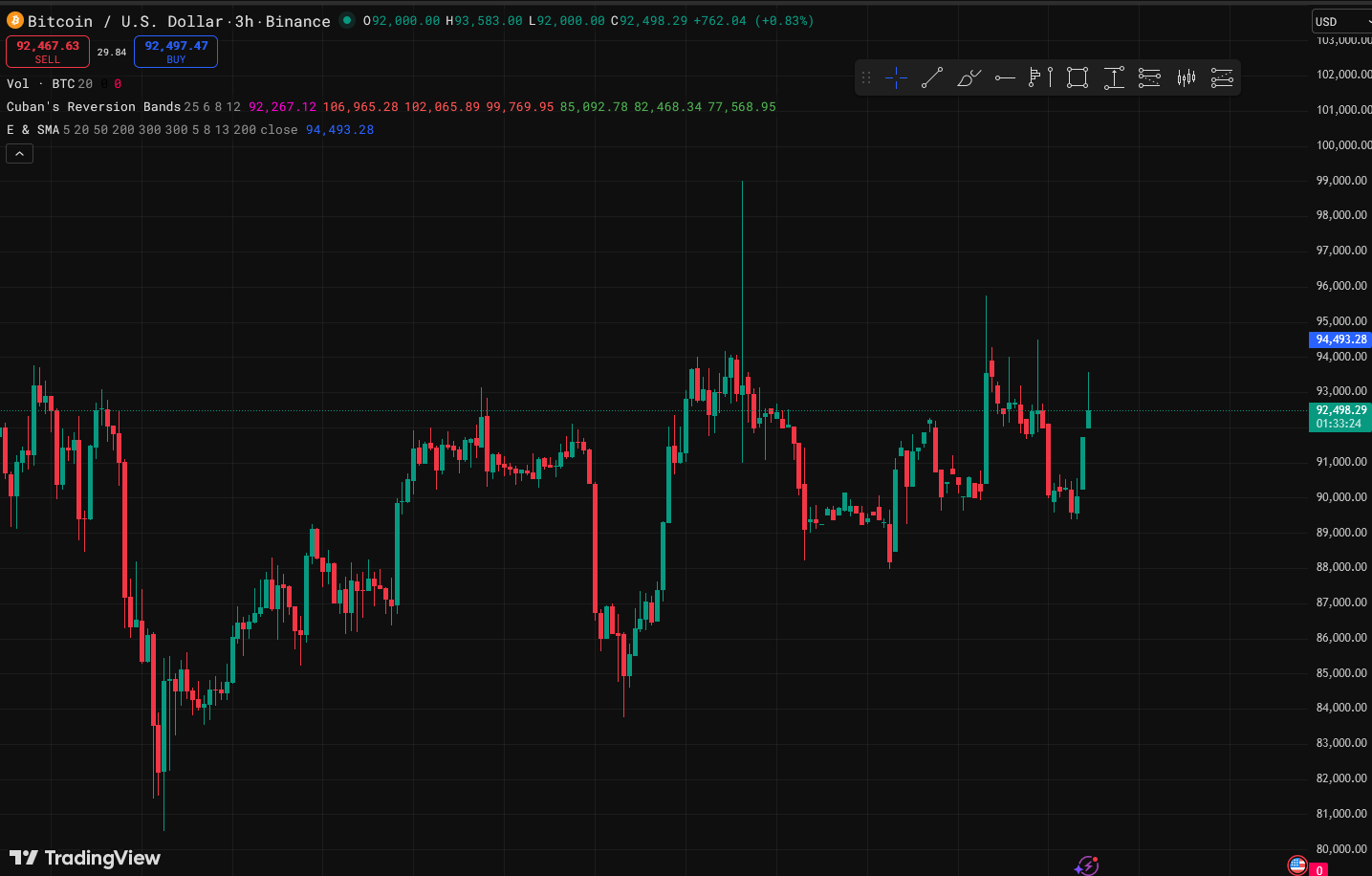Select the price range measure tool
The image size is (1372, 876).
(x=1114, y=78)
